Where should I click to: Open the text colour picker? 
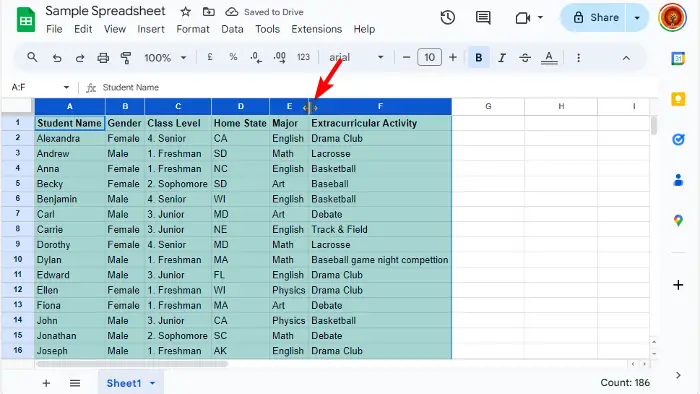[549, 58]
